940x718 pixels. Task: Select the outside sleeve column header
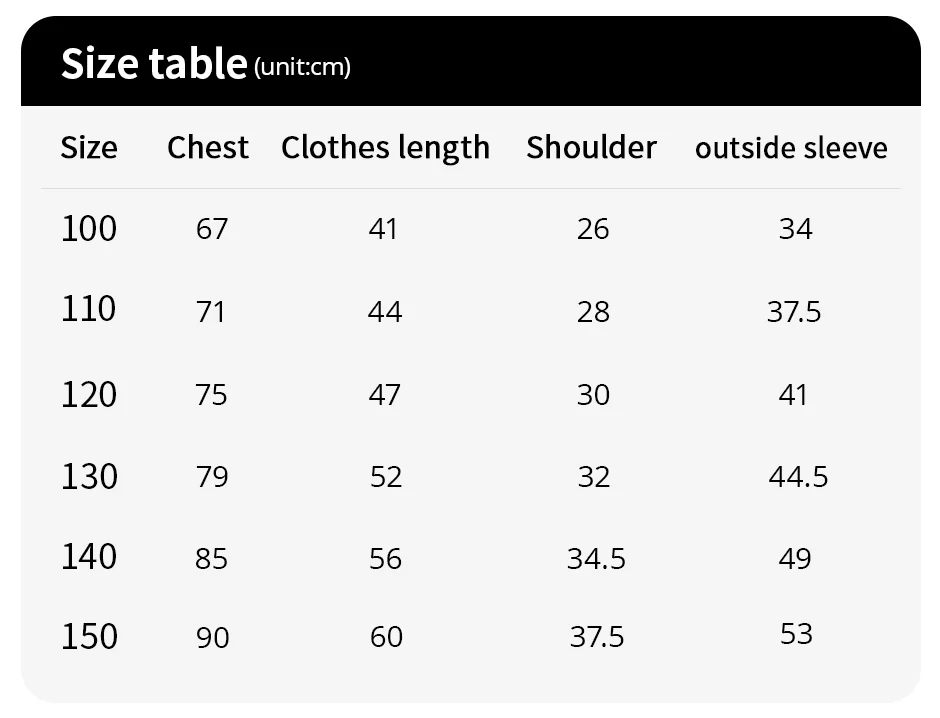coord(791,148)
